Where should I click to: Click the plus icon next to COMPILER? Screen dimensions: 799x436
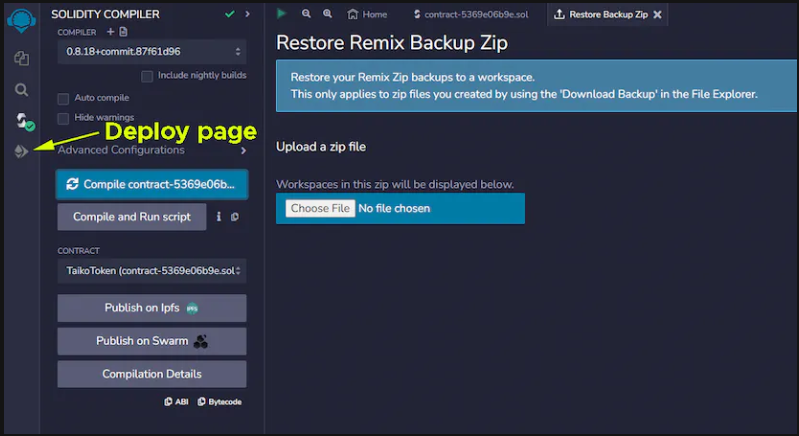pos(110,32)
